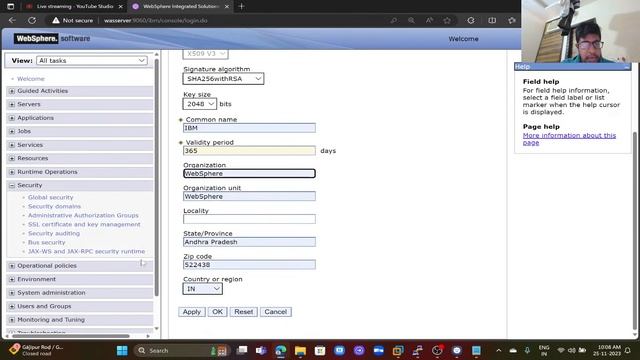The height and width of the screenshot is (360, 640).
Task: Expand the Runtime Operations section
Action: click(x=12, y=172)
